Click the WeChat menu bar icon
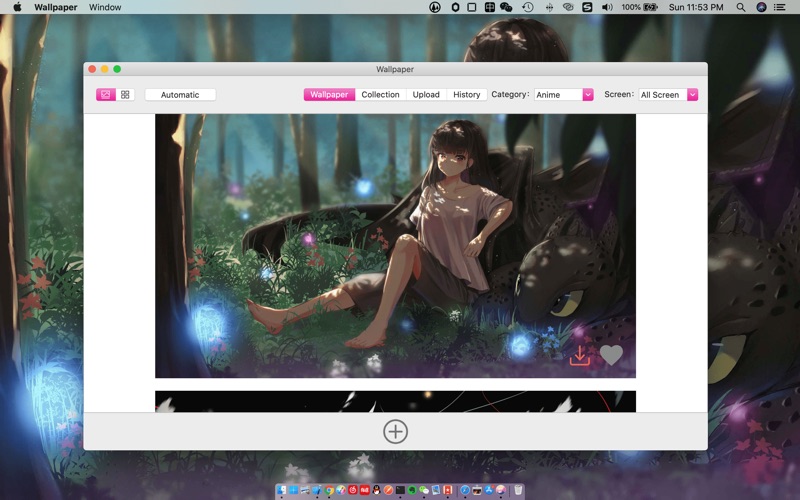The height and width of the screenshot is (500, 800). tap(506, 7)
